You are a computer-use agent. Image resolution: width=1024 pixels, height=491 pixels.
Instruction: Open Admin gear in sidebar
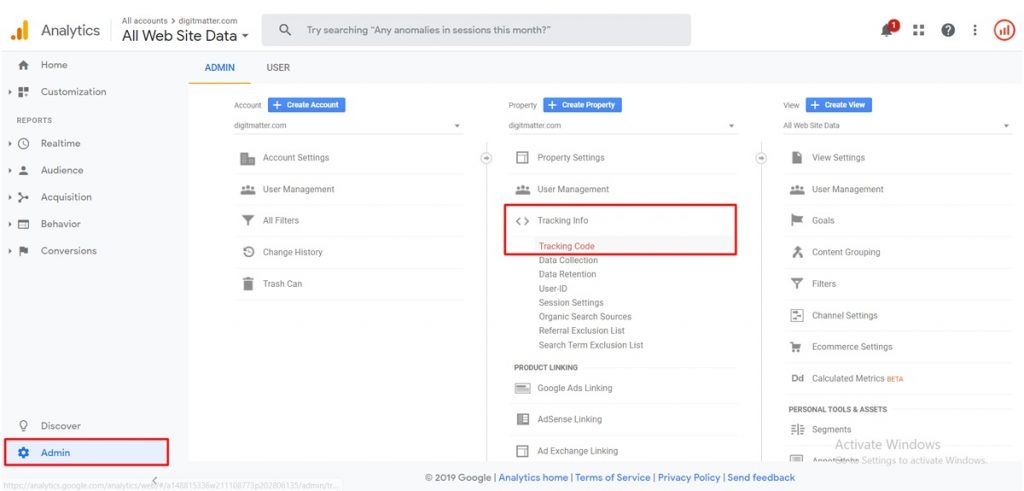tap(55, 453)
